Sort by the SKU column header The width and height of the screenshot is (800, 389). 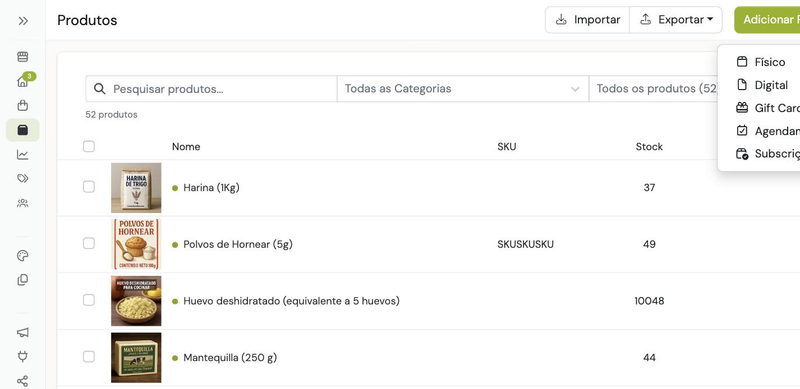507,147
